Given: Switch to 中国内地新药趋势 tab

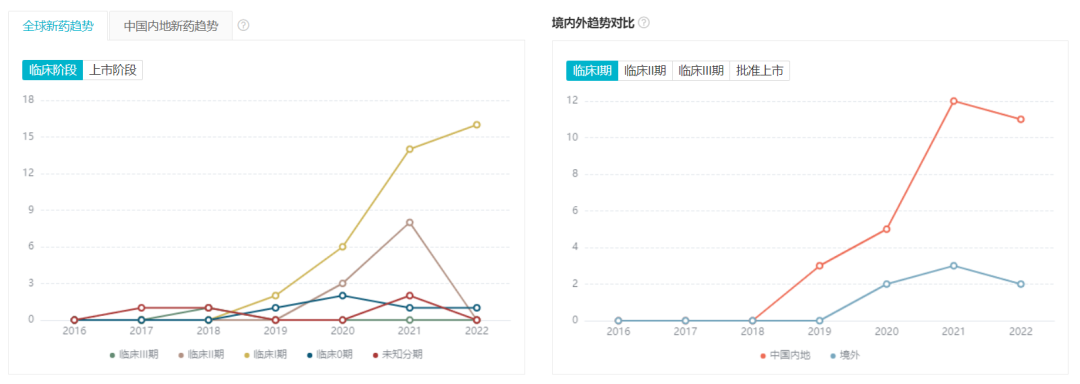Looking at the screenshot, I should coord(171,26).
